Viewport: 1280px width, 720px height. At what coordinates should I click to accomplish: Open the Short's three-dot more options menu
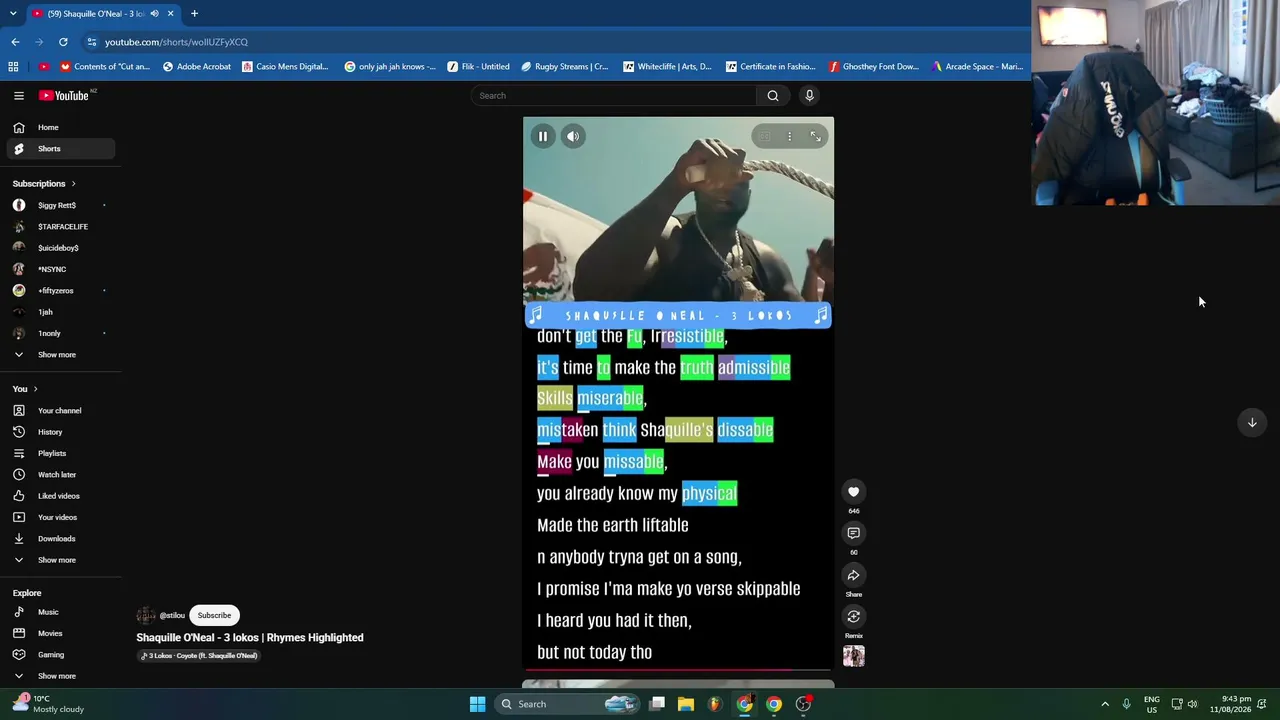tap(789, 136)
